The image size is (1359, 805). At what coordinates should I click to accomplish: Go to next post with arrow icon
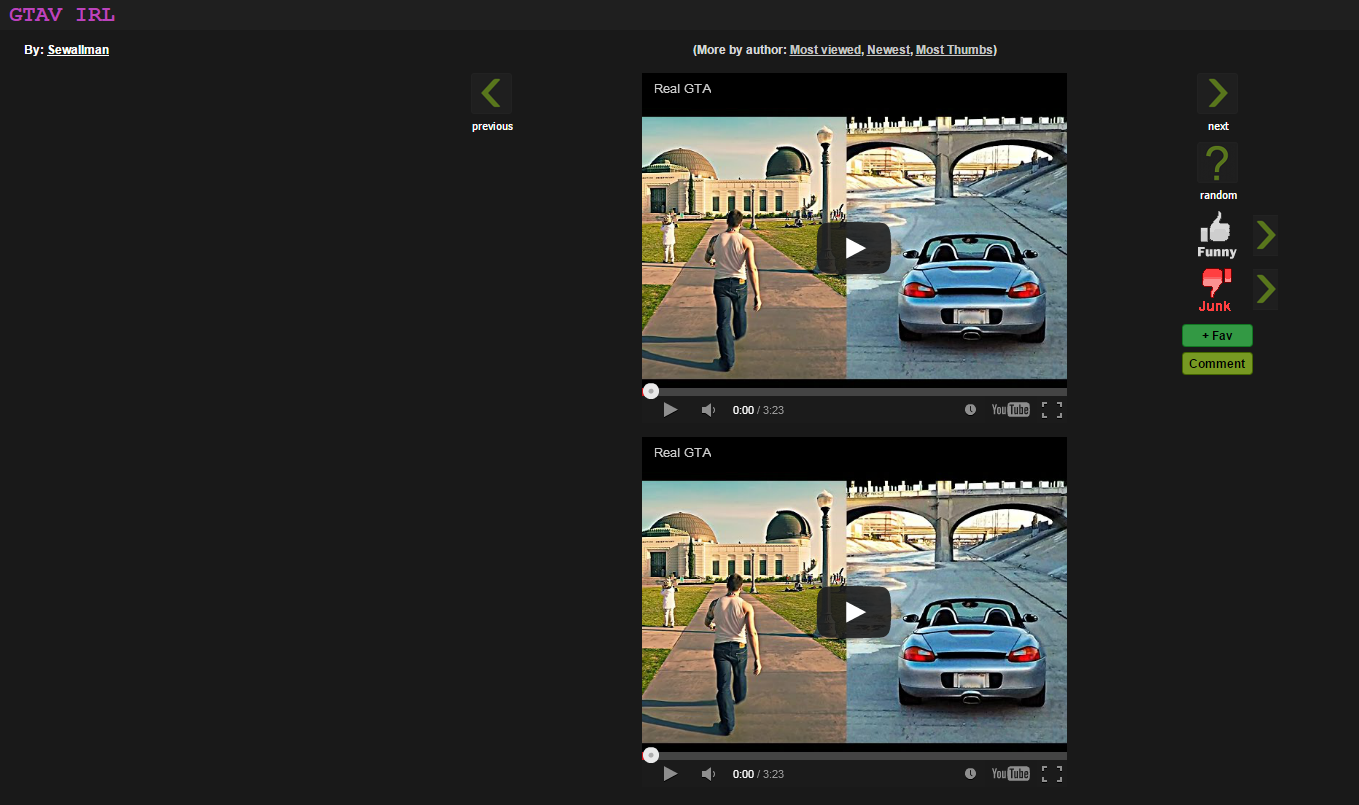(x=1217, y=93)
